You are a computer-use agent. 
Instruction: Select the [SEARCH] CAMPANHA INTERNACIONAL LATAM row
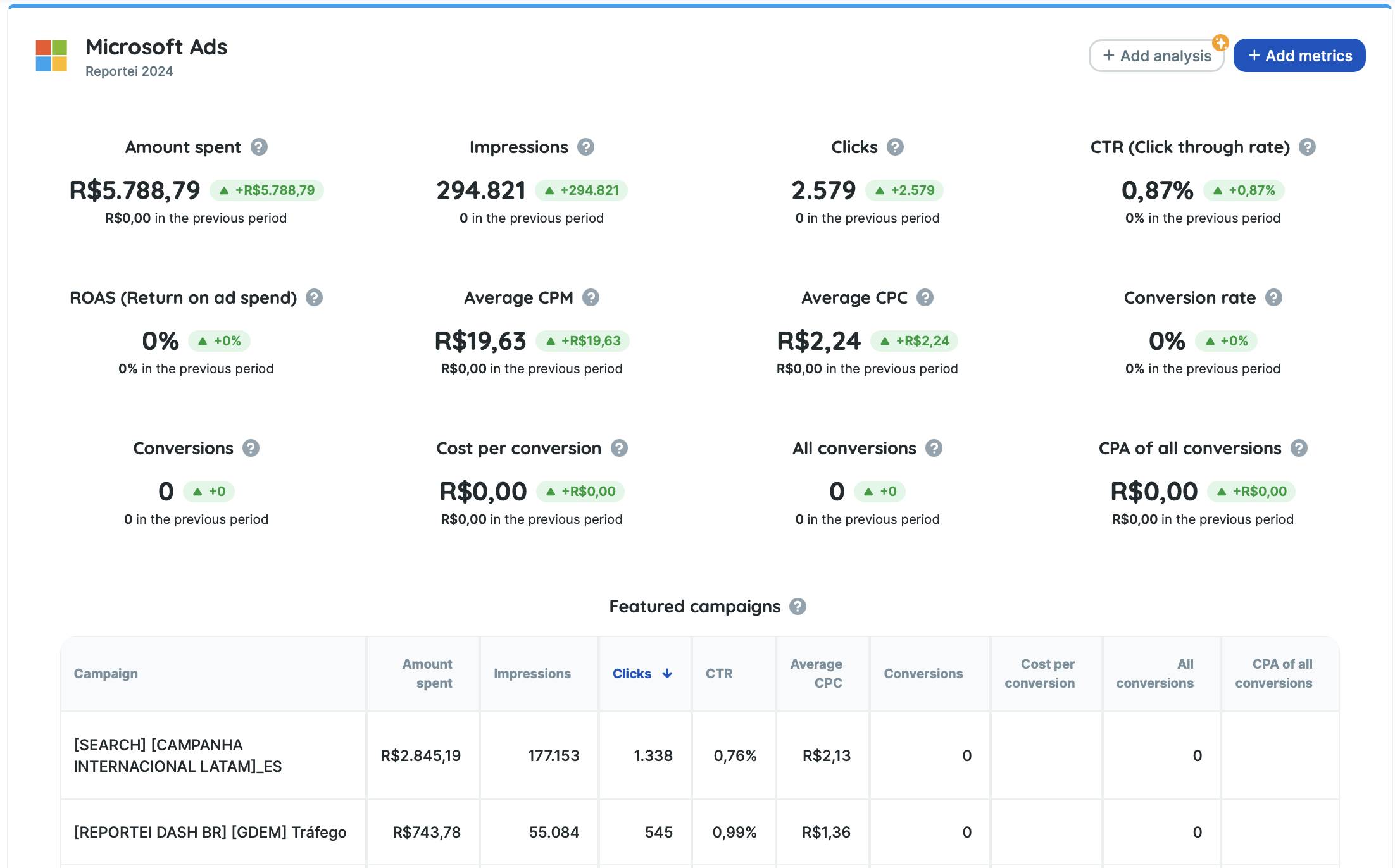178,755
